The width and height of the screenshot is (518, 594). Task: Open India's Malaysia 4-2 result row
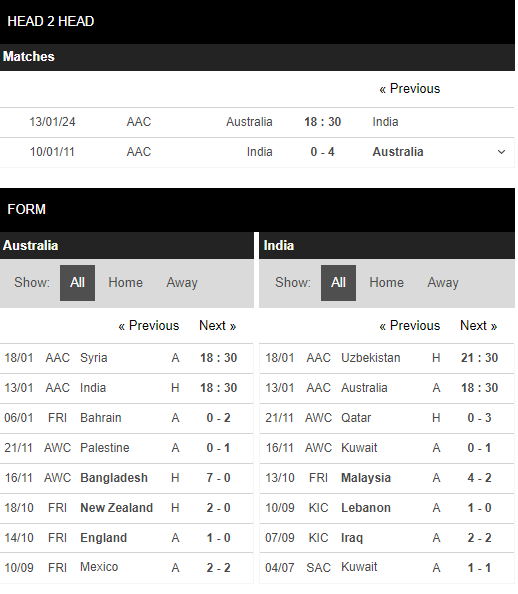389,480
